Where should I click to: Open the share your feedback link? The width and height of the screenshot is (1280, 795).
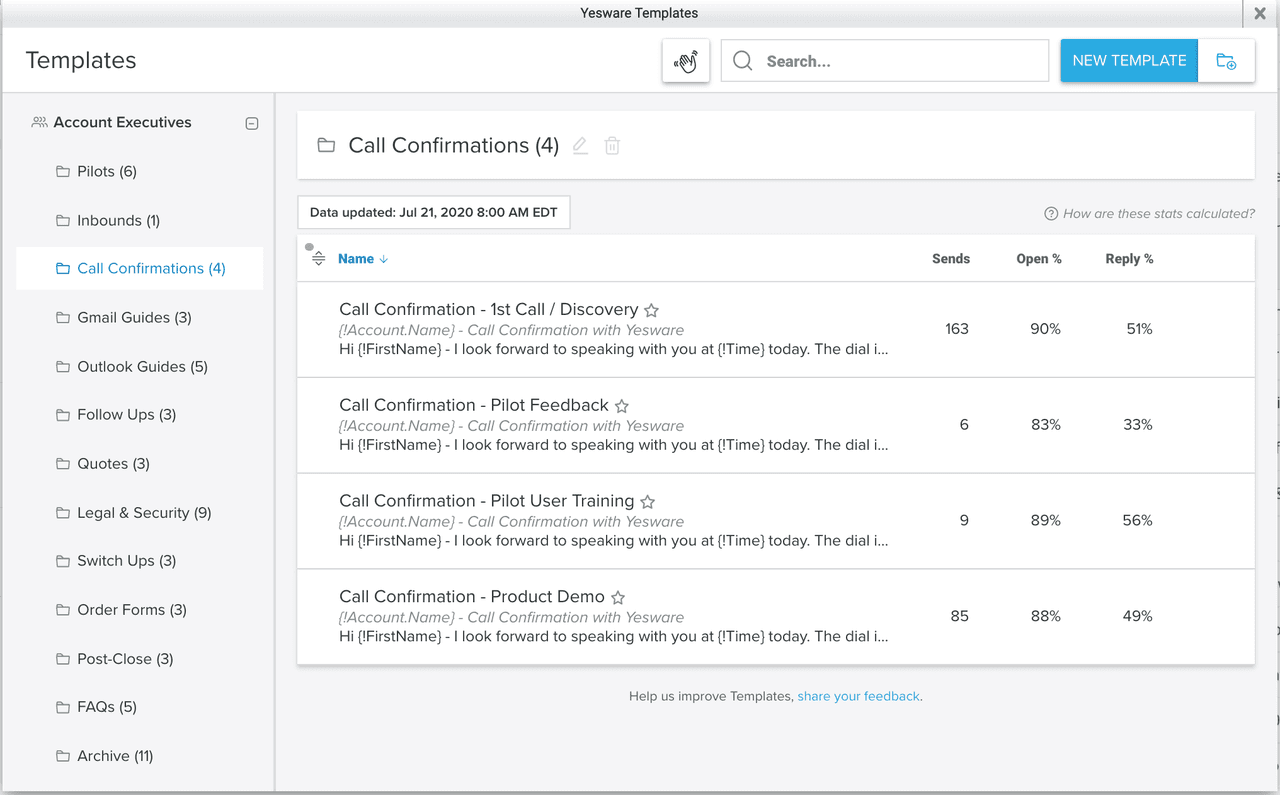point(858,696)
